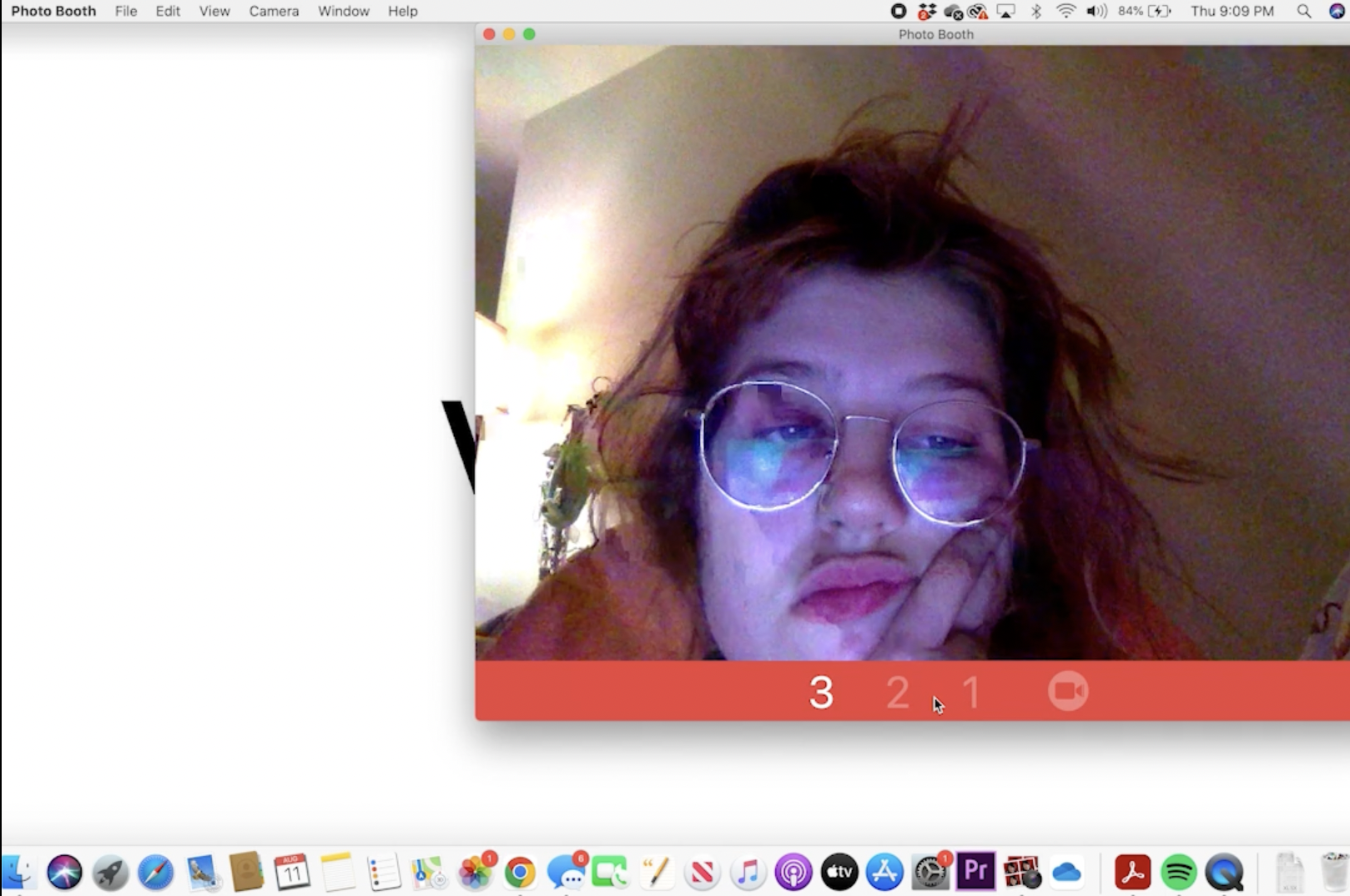Open the Help menu

tap(403, 11)
